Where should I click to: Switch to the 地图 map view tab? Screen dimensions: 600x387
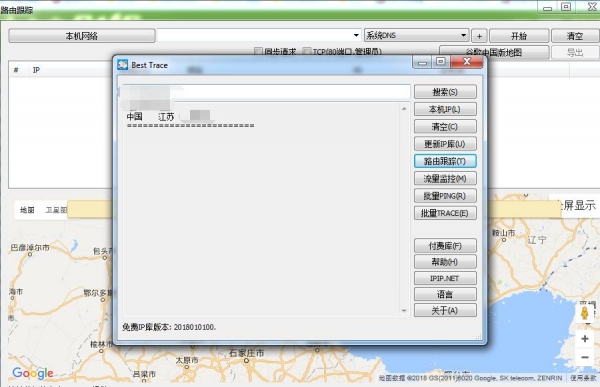coord(27,210)
